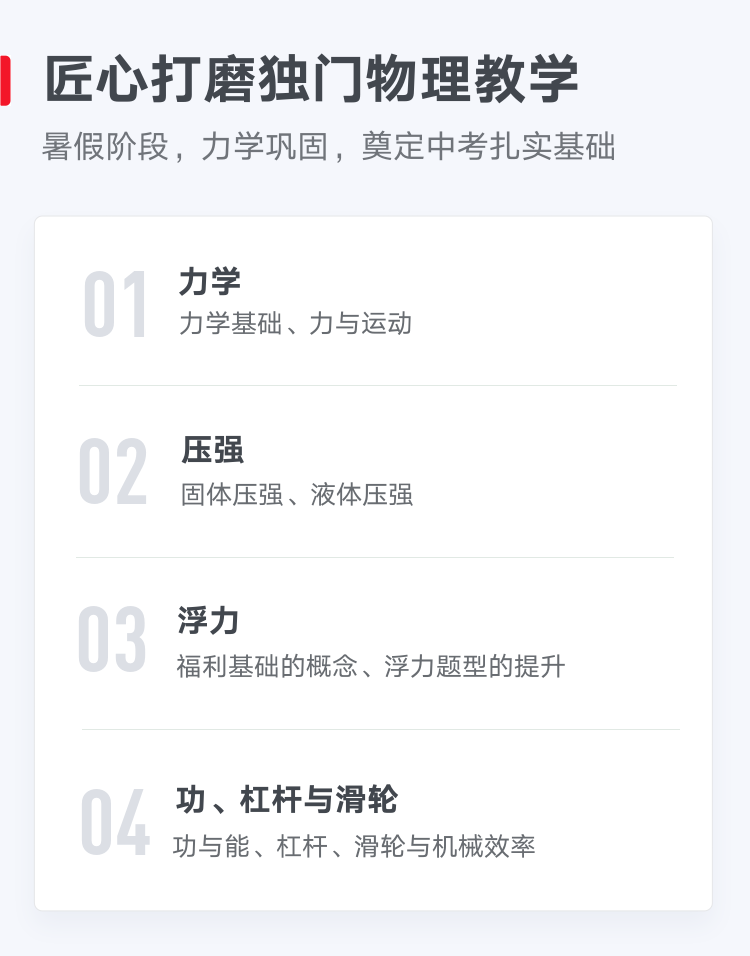Select the 力学 section heading

(209, 282)
